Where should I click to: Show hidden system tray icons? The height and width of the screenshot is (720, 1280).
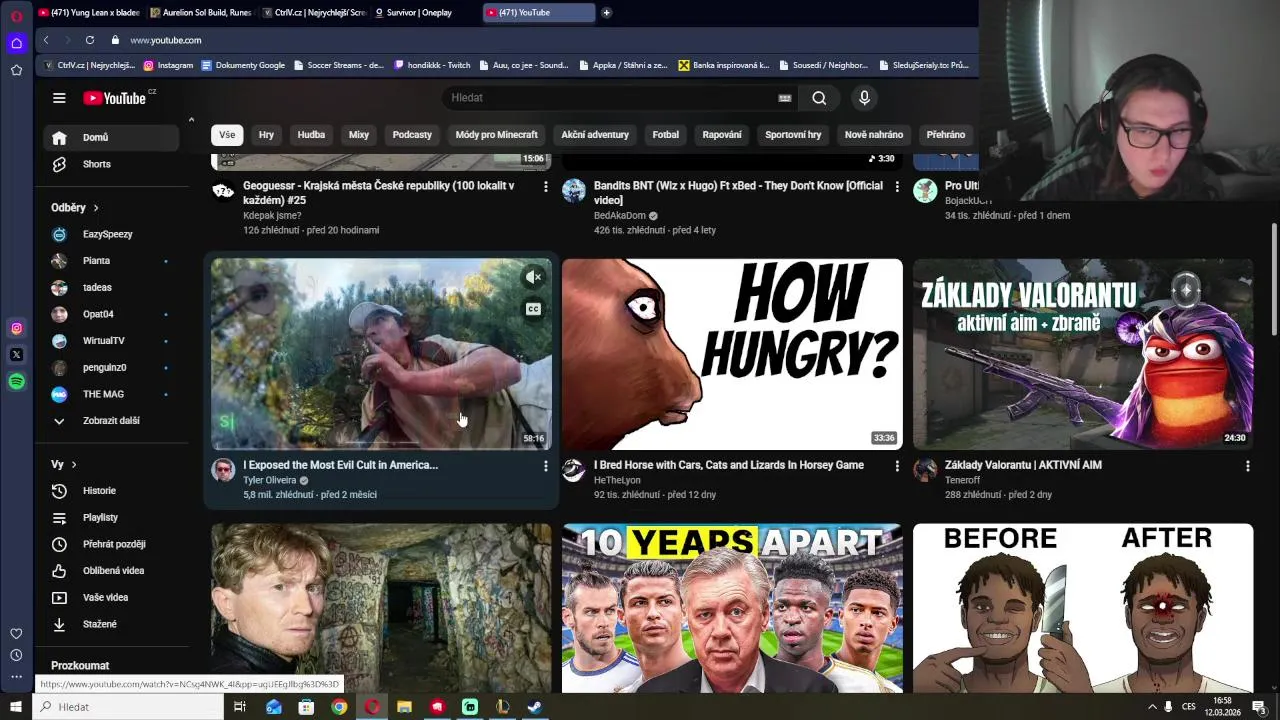click(1152, 707)
